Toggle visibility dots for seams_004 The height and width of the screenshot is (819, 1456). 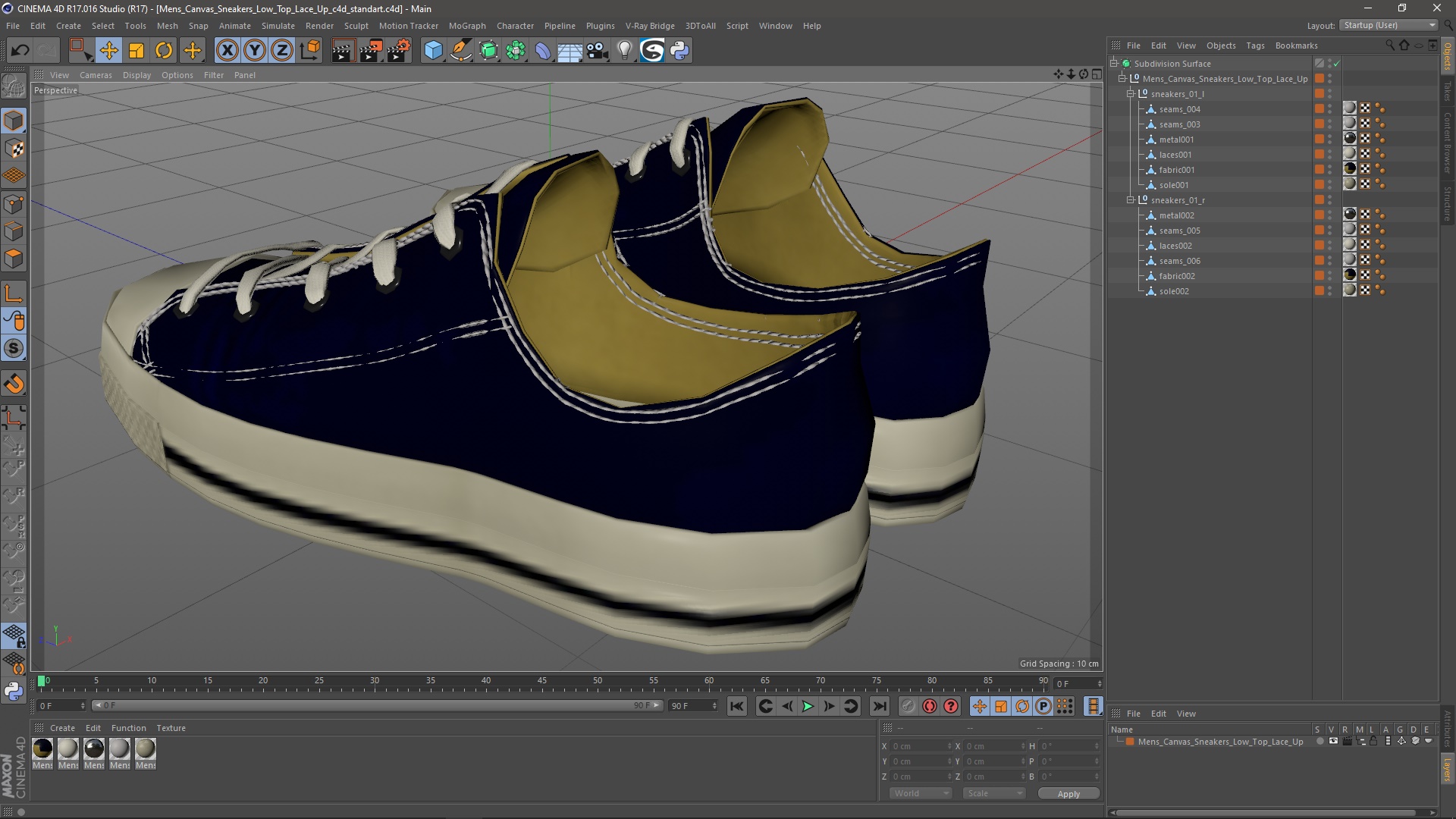(1330, 109)
